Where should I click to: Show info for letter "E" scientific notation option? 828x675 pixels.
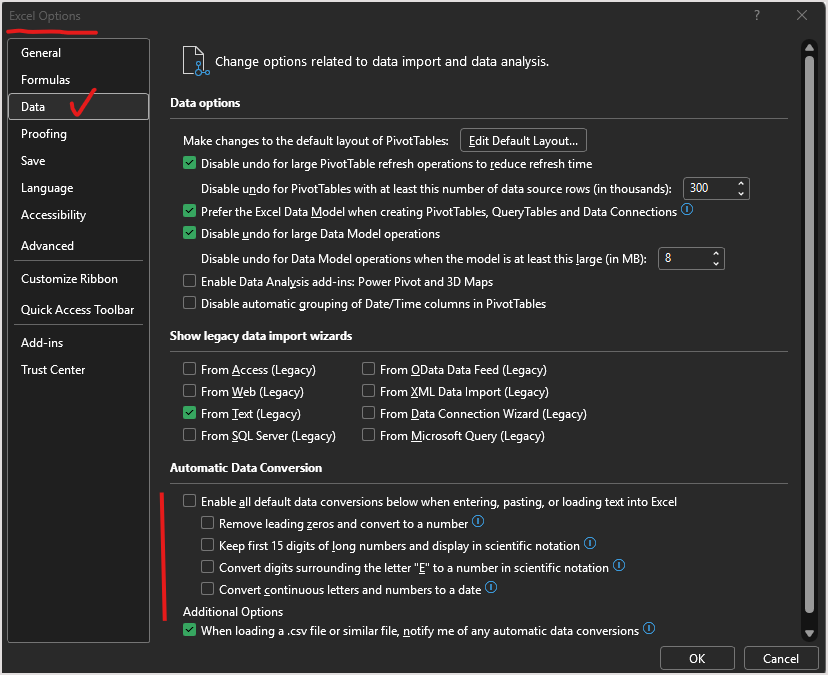619,566
